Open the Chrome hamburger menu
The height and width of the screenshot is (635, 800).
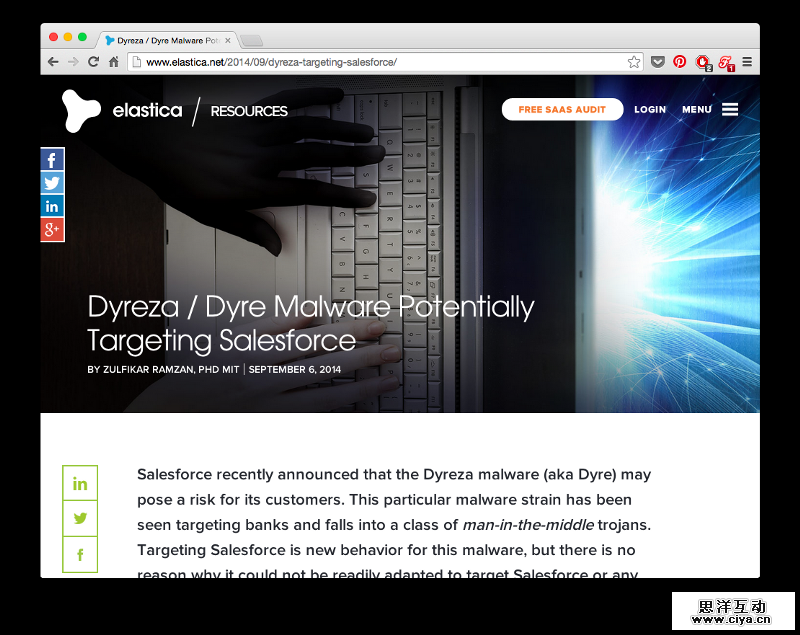[747, 62]
